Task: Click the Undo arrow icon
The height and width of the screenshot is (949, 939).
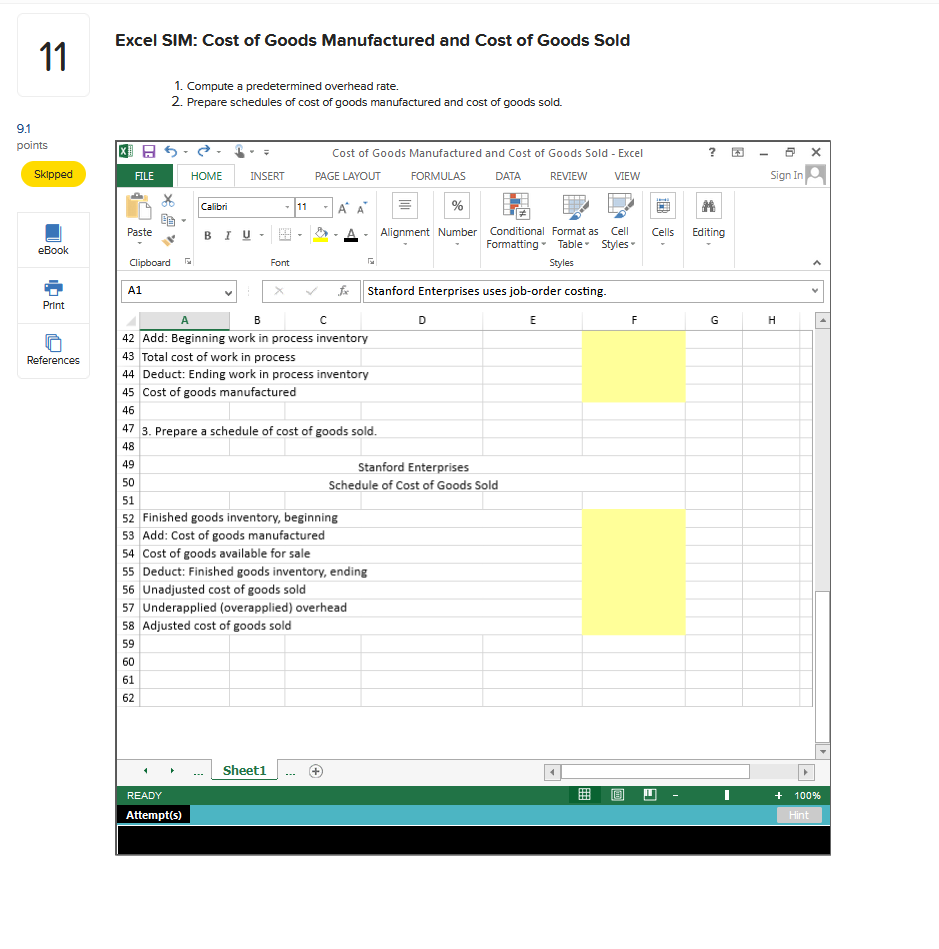Action: tap(171, 152)
